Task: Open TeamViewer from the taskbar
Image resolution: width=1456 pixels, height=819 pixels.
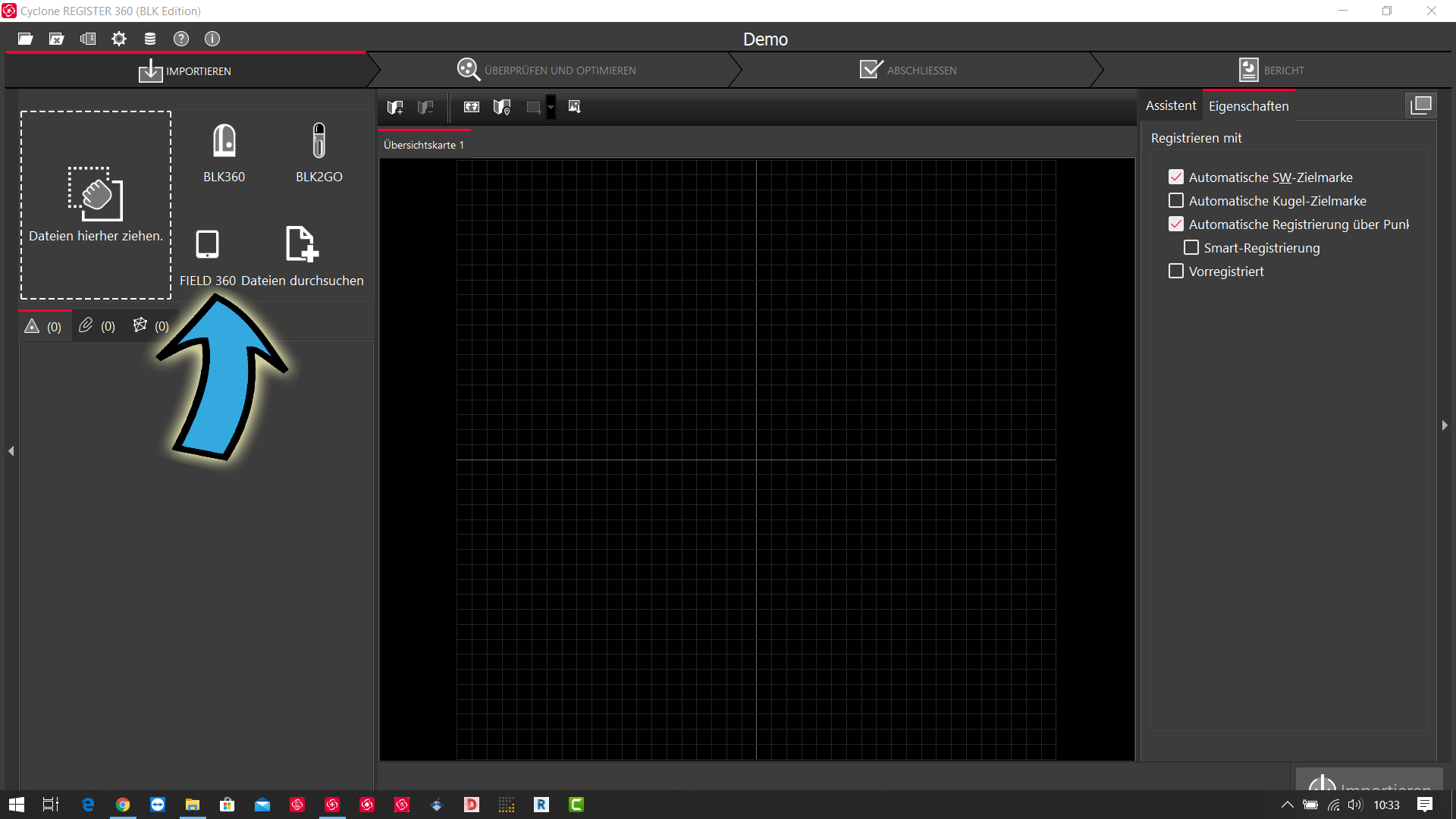Action: [158, 805]
